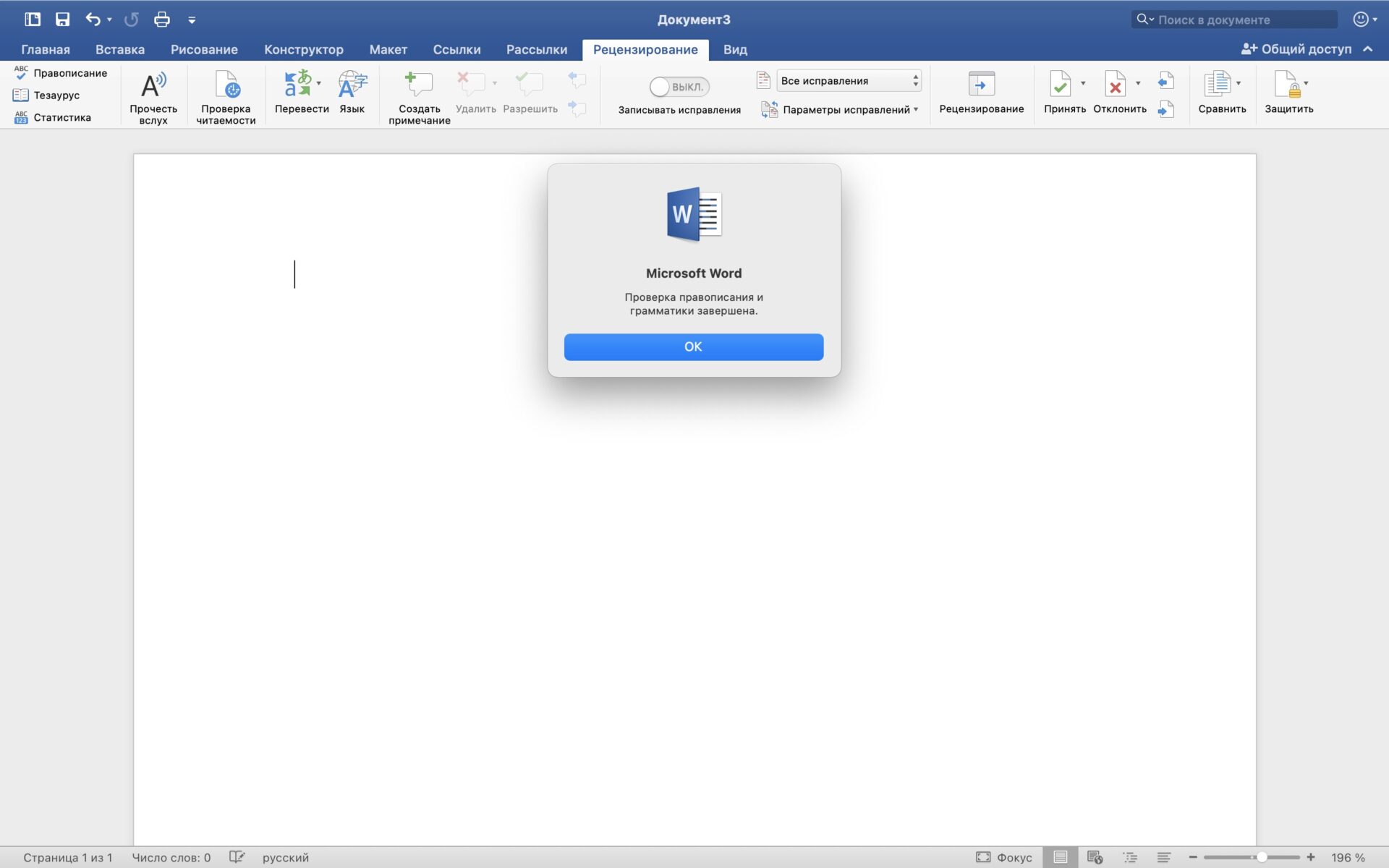Undo the last action
Image resolution: width=1389 pixels, height=868 pixels.
[x=93, y=20]
